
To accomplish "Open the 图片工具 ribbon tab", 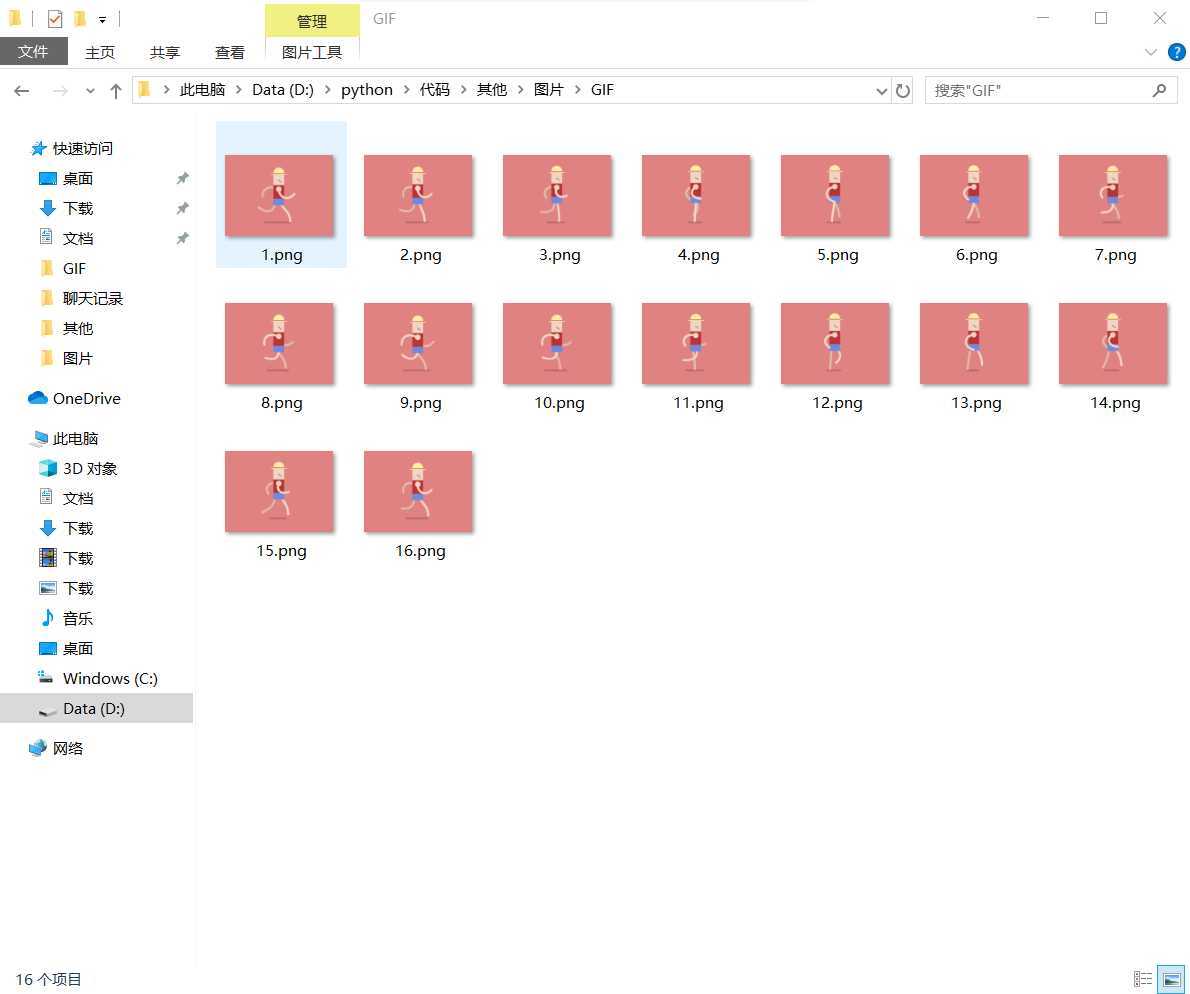I will click(312, 52).
